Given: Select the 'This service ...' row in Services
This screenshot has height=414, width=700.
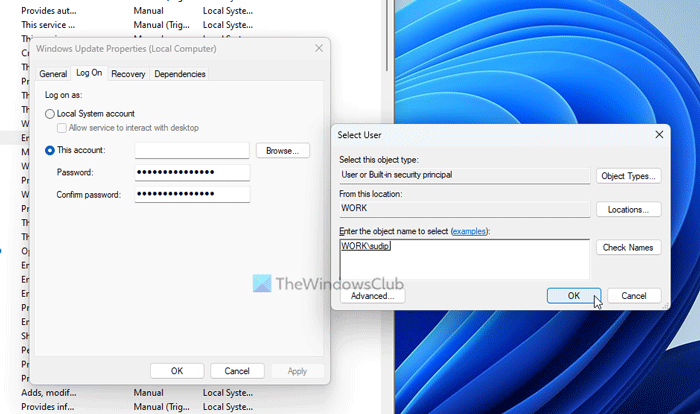Looking at the screenshot, I should tap(137, 25).
